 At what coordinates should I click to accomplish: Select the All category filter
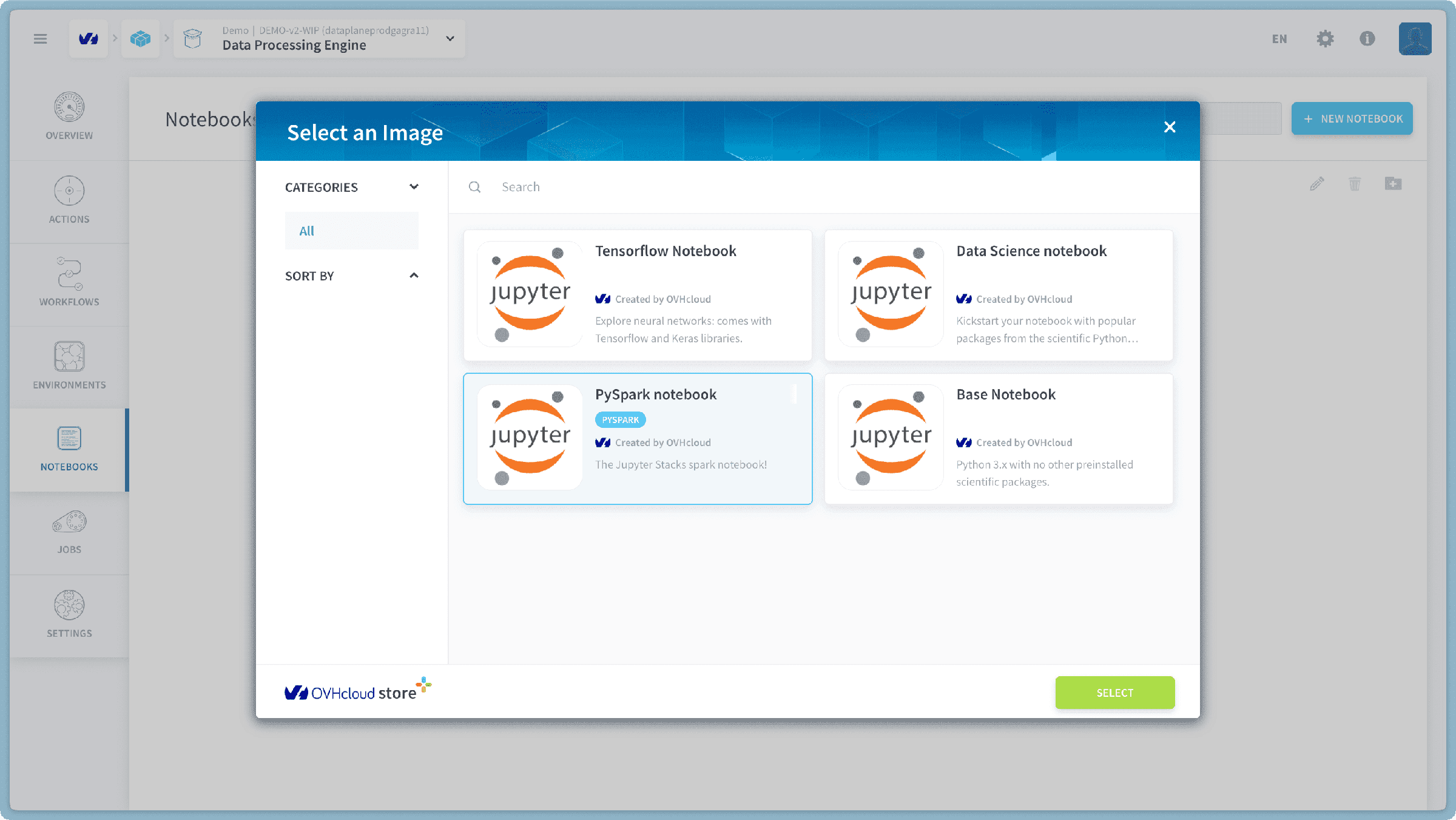click(352, 231)
